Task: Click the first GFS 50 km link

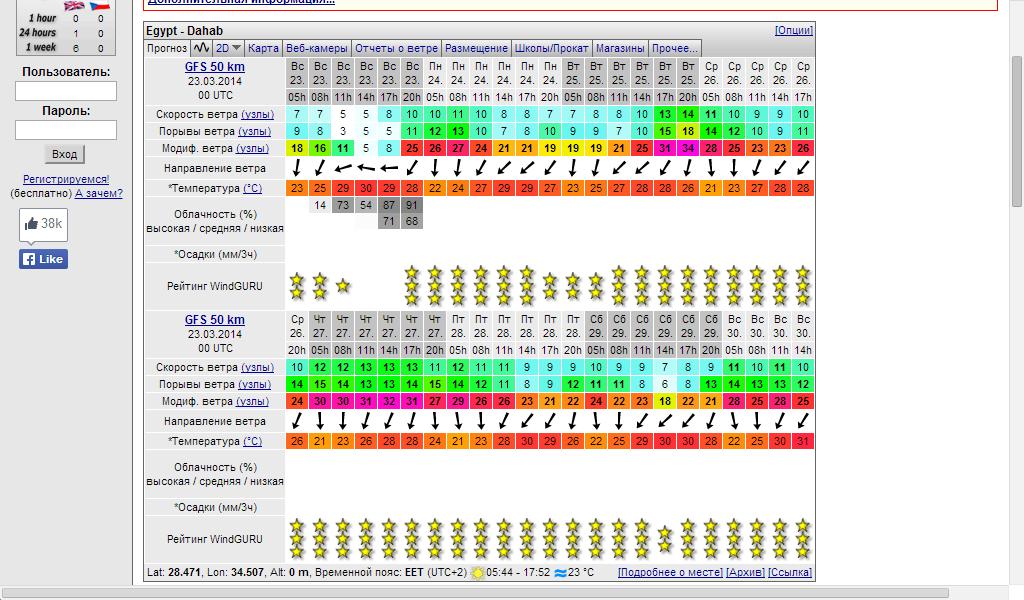Action: click(x=214, y=67)
